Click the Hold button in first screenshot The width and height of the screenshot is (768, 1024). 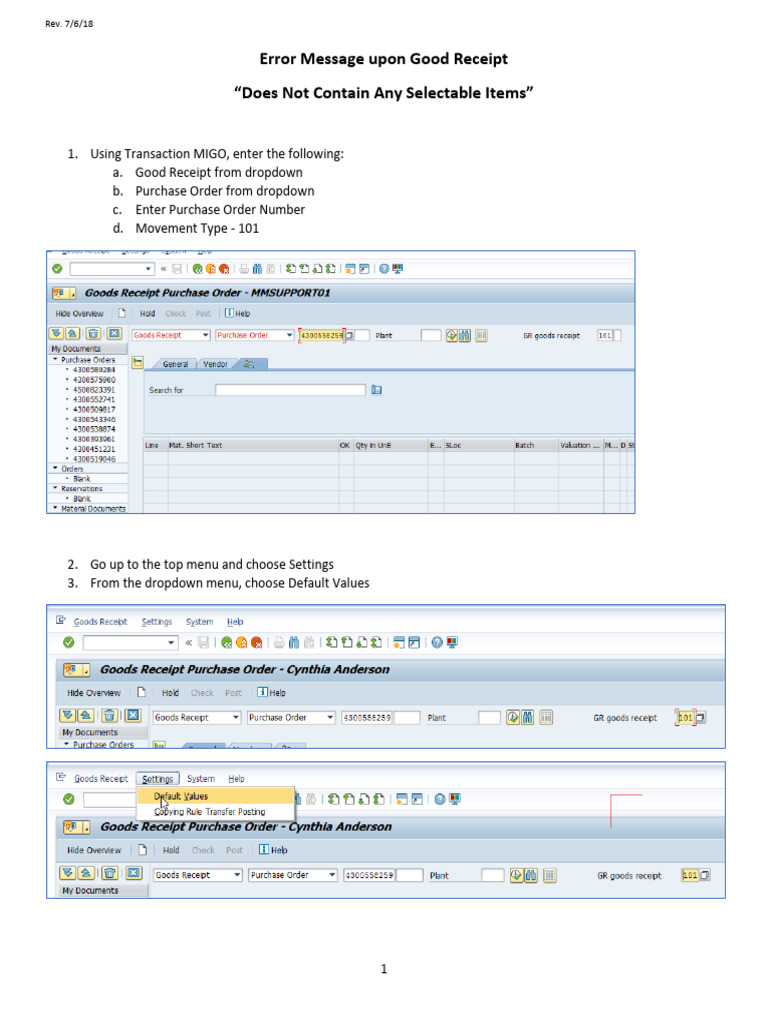(148, 313)
